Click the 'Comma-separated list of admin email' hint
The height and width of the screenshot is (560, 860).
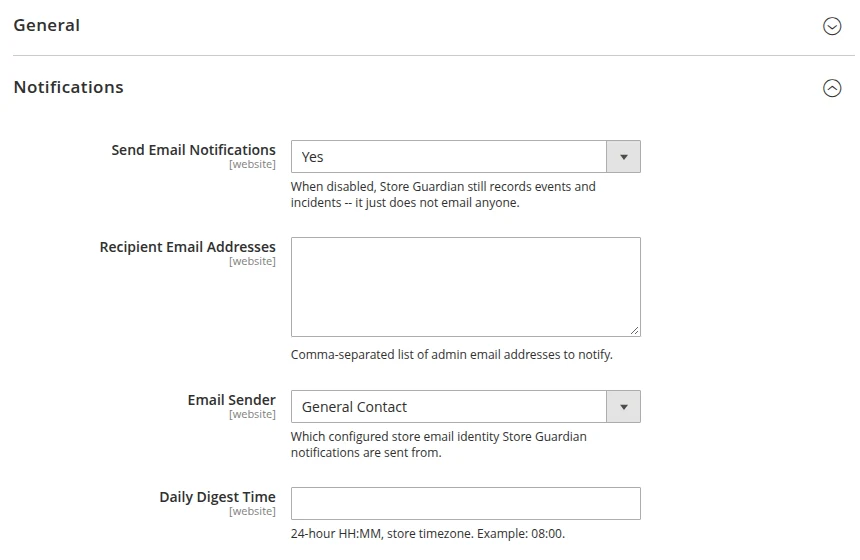click(451, 355)
